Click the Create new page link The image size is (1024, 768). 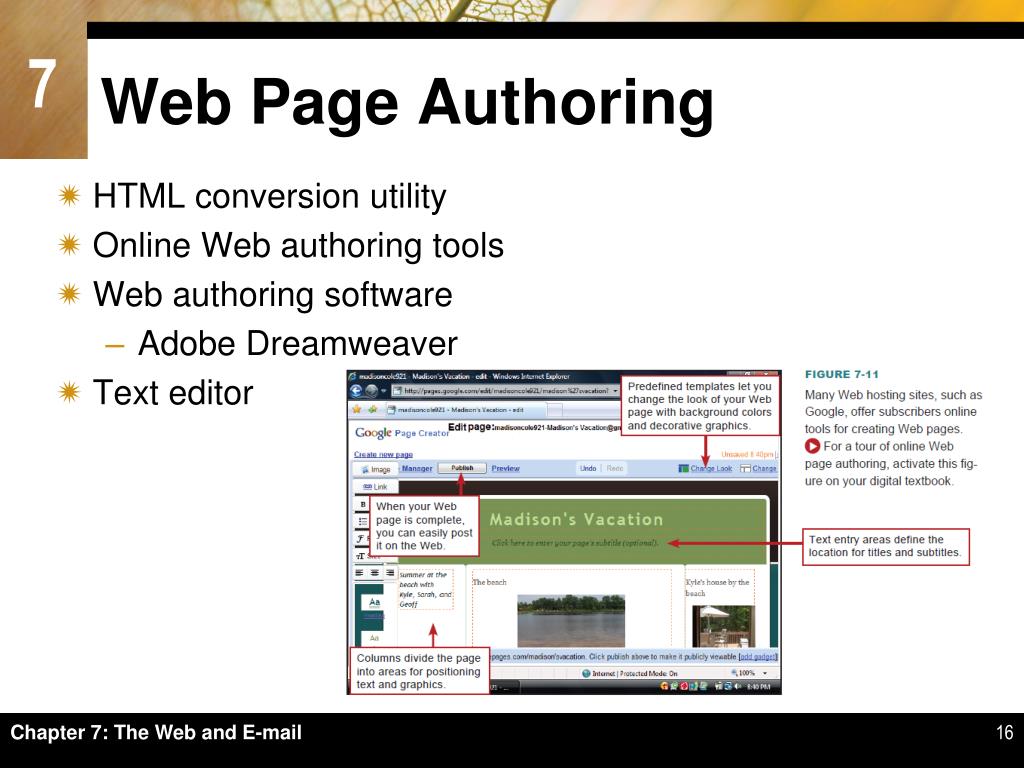pos(383,455)
